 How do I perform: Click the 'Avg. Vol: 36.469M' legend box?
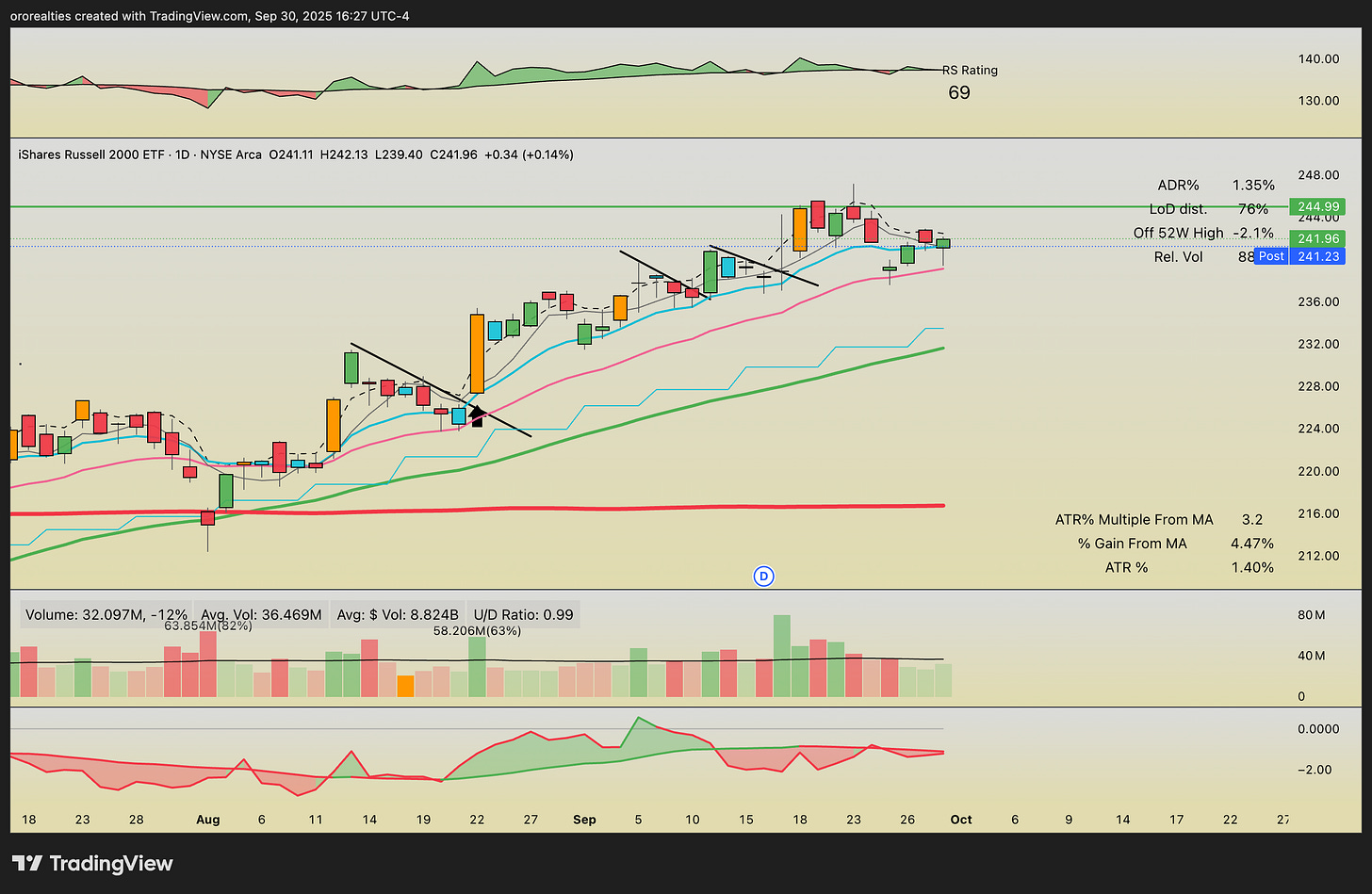[x=262, y=615]
